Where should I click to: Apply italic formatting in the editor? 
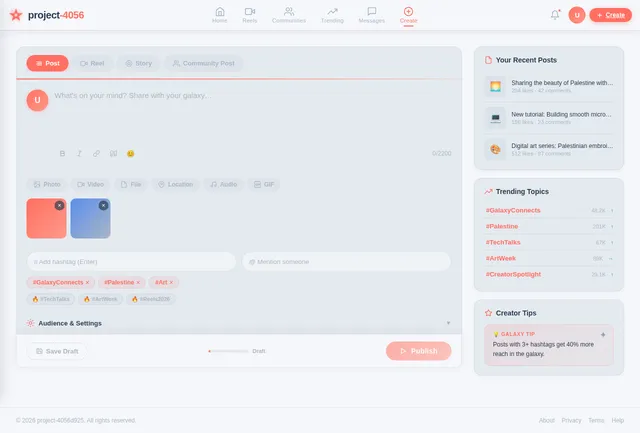click(x=79, y=154)
